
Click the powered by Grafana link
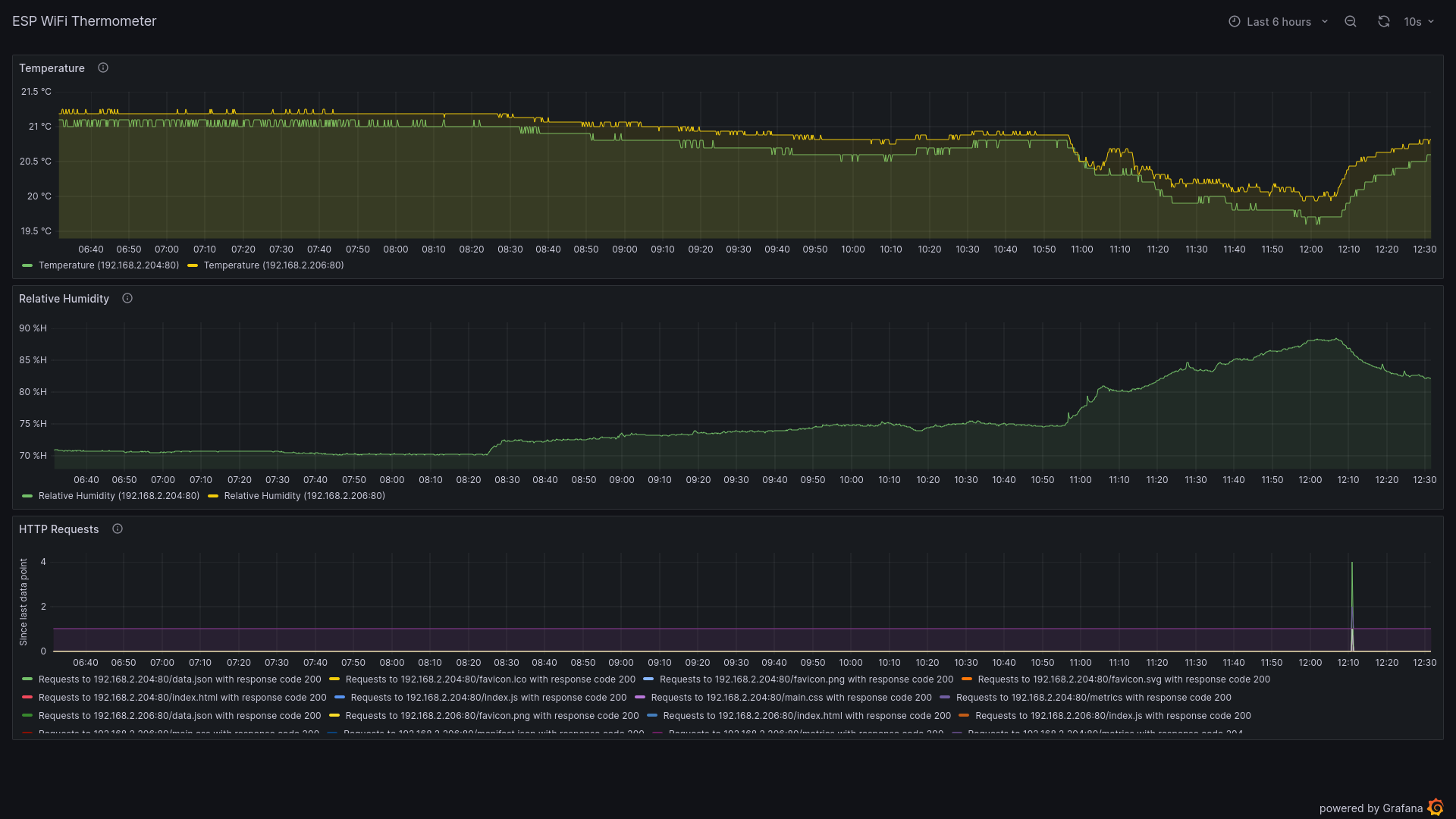click(1370, 808)
